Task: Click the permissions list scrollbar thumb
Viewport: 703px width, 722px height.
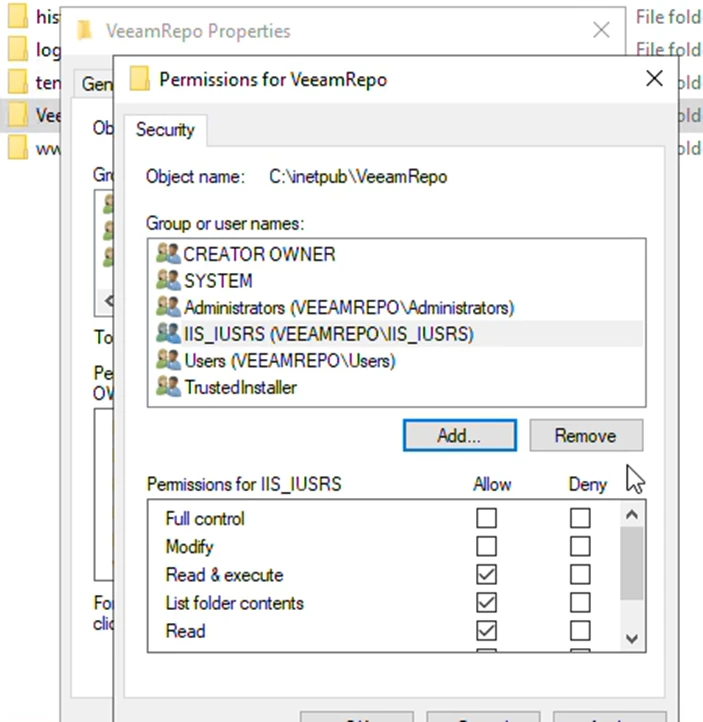Action: coord(632,564)
